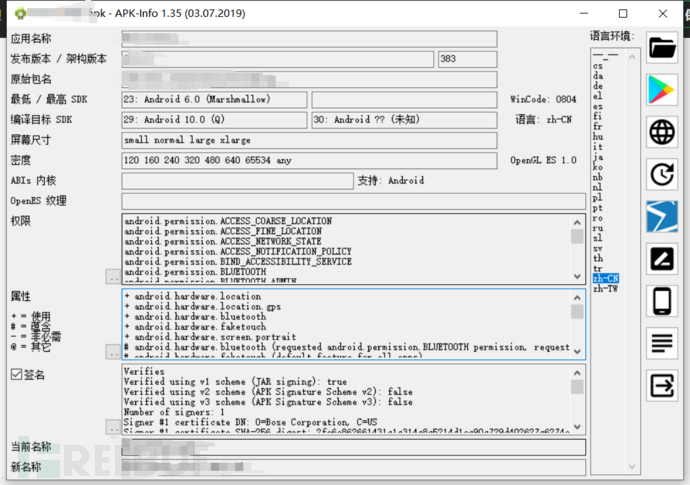Screen dimensions: 690x485
Task: Select language 'ru' in locale list
Action: click(x=598, y=228)
